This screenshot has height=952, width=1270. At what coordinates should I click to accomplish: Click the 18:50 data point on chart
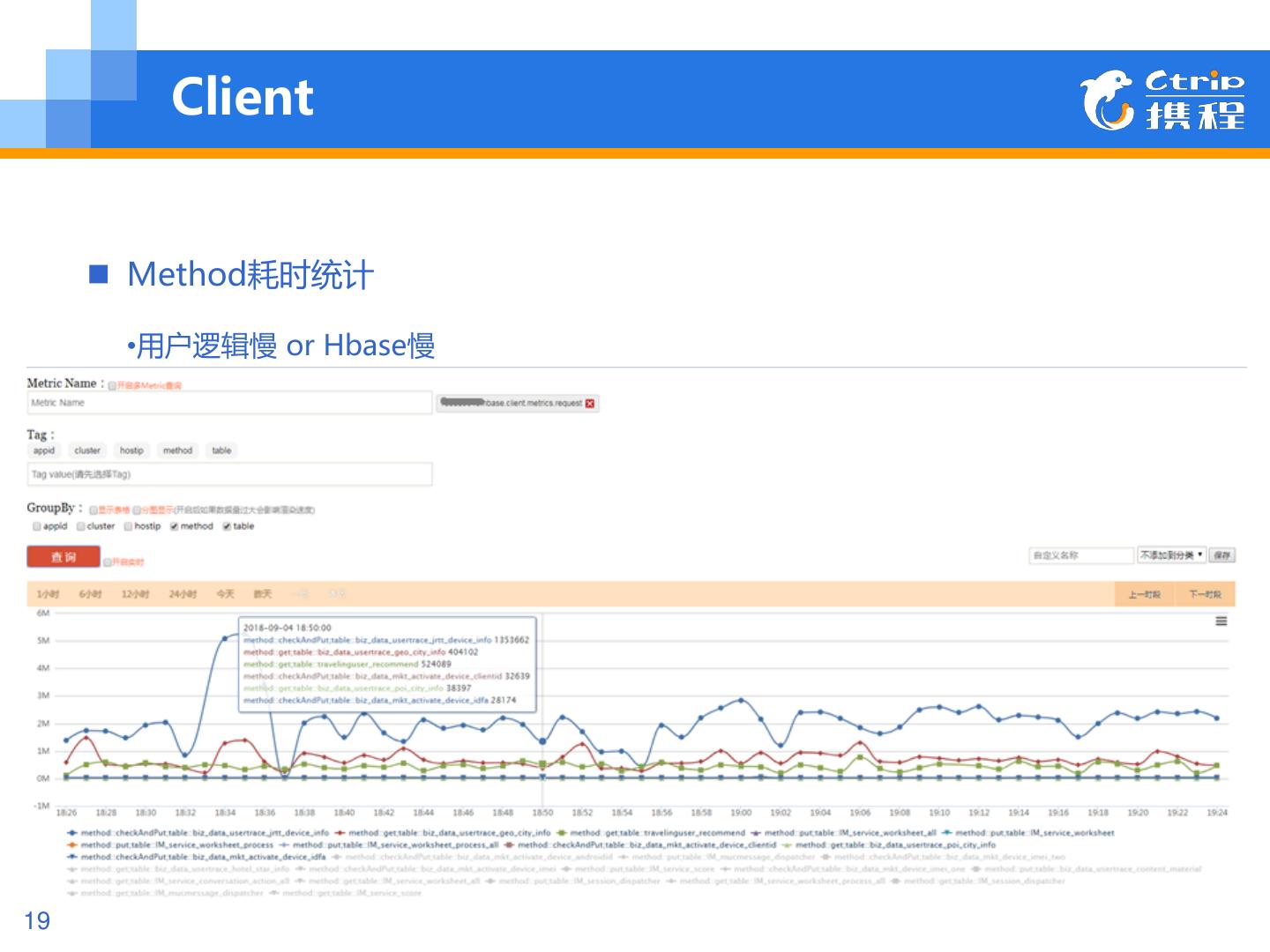pyautogui.click(x=542, y=741)
